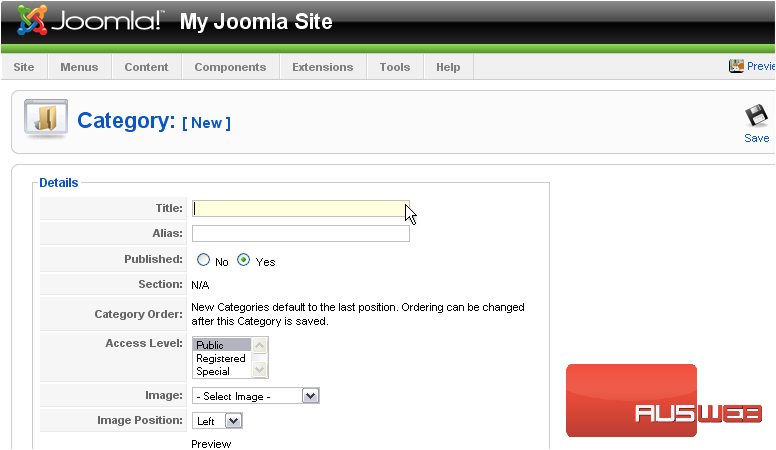Screen dimensions: 776x450
Task: Open the Help menu
Action: [448, 67]
